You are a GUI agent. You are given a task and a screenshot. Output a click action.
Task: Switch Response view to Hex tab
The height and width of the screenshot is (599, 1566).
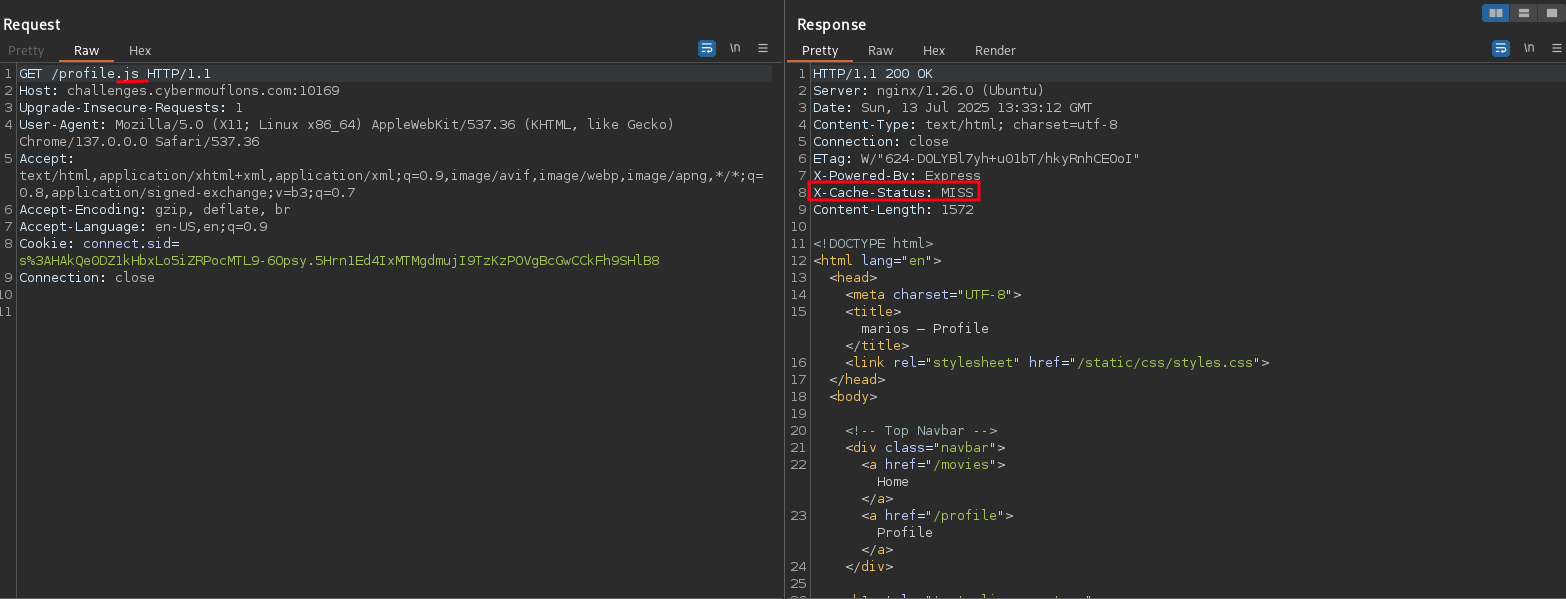[934, 51]
